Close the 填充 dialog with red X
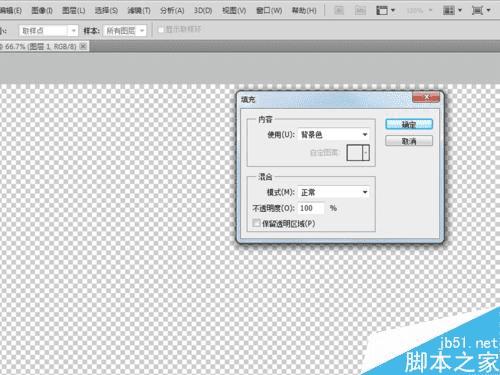 point(426,97)
